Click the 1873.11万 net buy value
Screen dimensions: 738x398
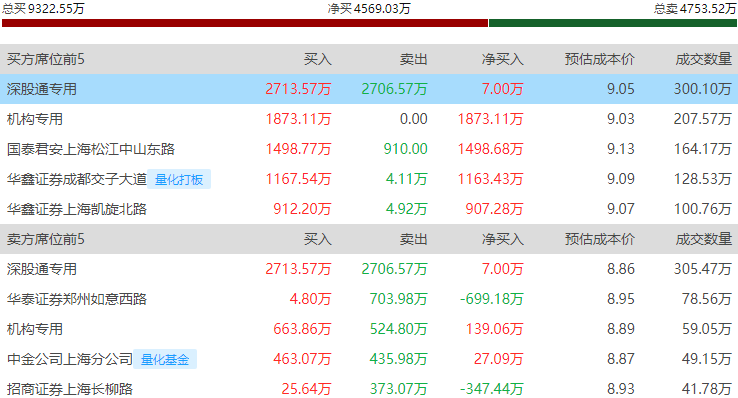pos(490,119)
